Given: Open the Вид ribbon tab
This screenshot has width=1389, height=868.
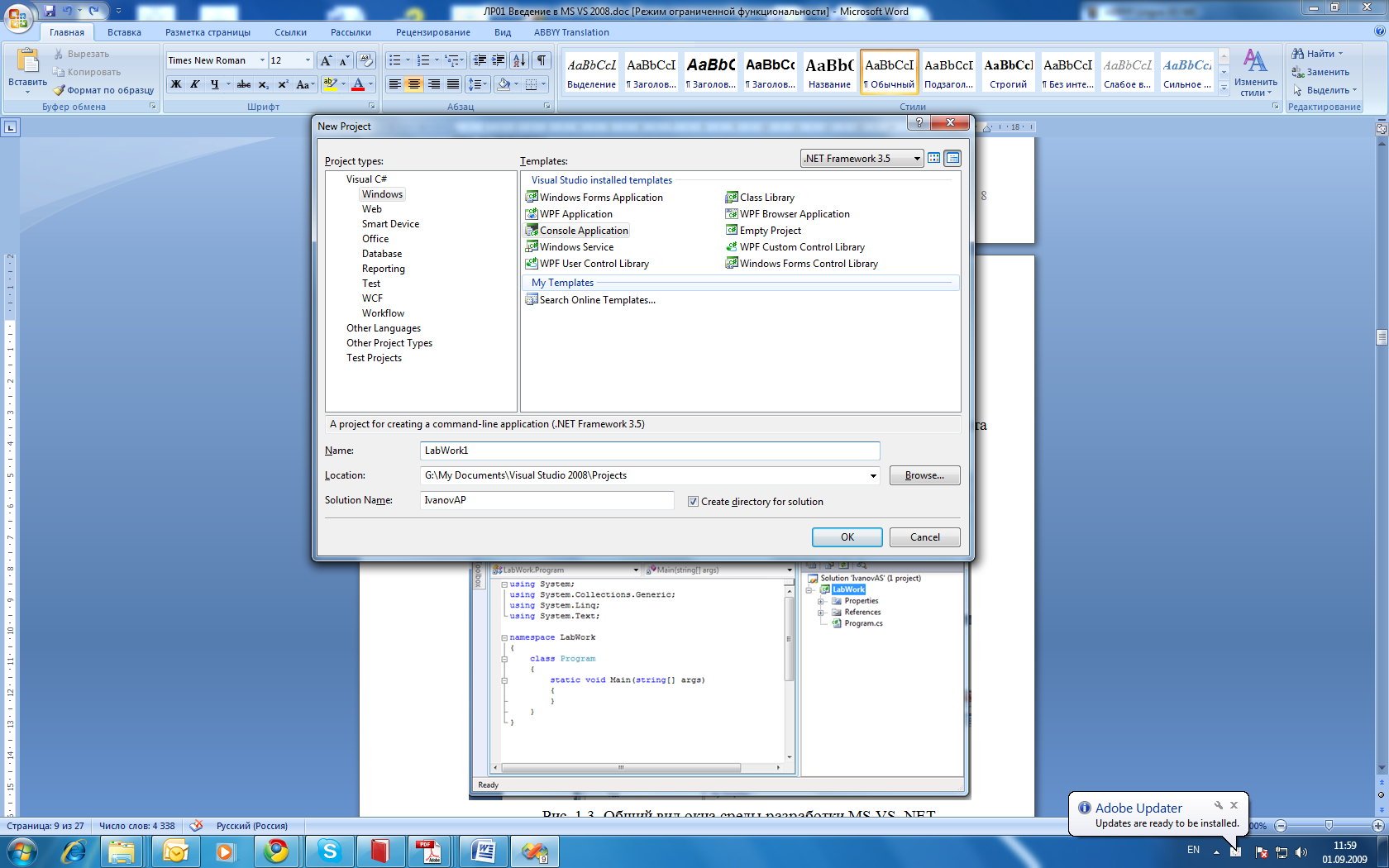Looking at the screenshot, I should [x=503, y=32].
